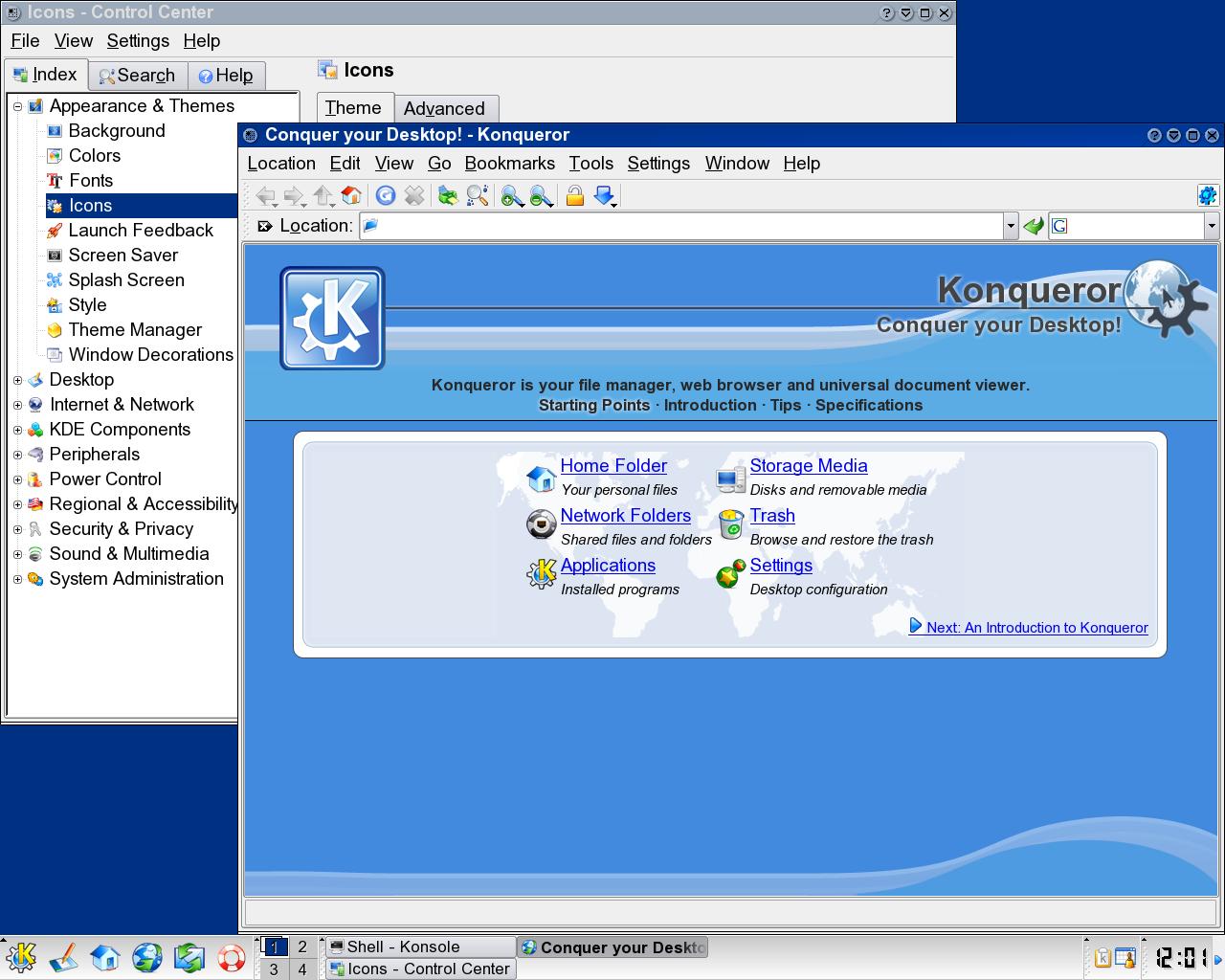The width and height of the screenshot is (1225, 980).
Task: Expand the Desktop category
Action: [x=17, y=380]
